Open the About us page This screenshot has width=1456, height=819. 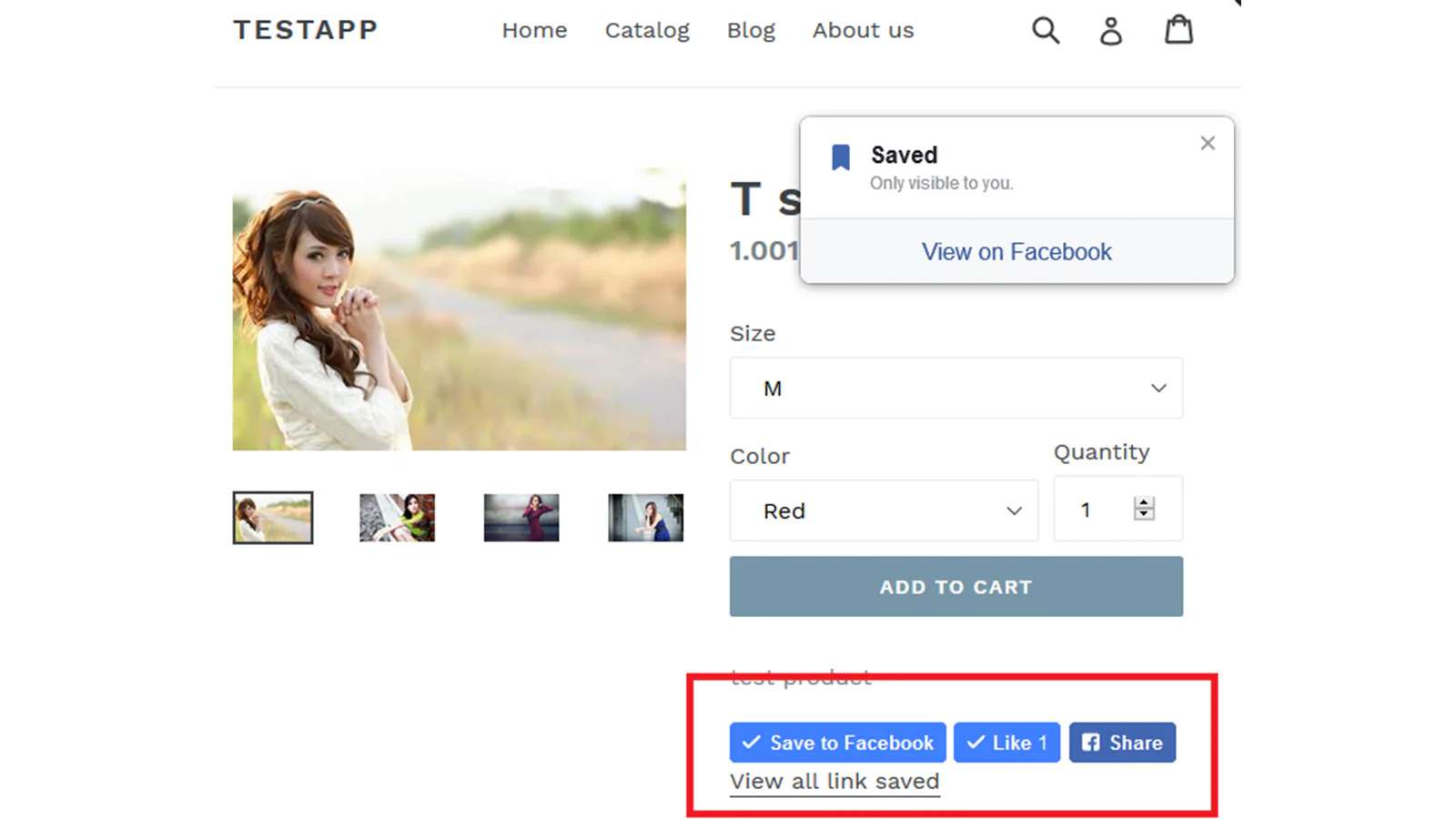(863, 30)
